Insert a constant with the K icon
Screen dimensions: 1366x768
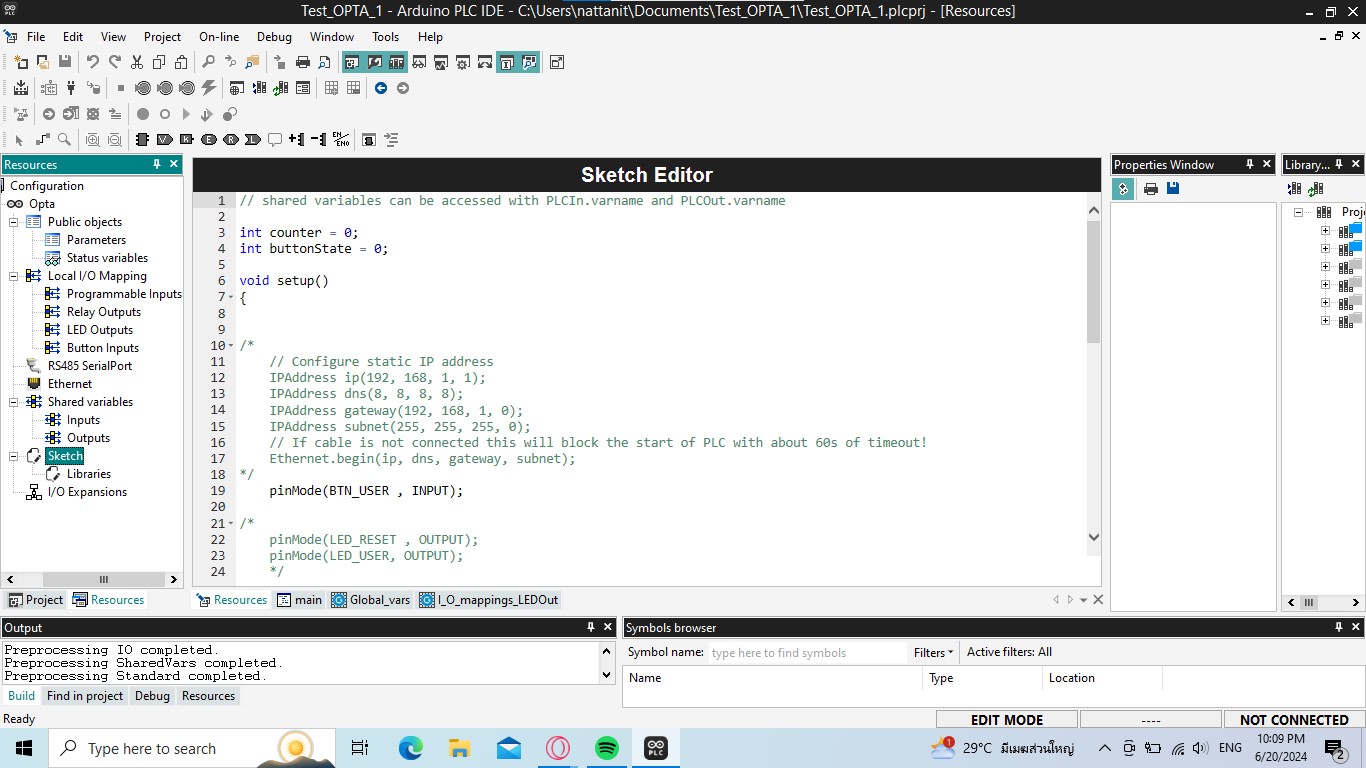click(186, 140)
